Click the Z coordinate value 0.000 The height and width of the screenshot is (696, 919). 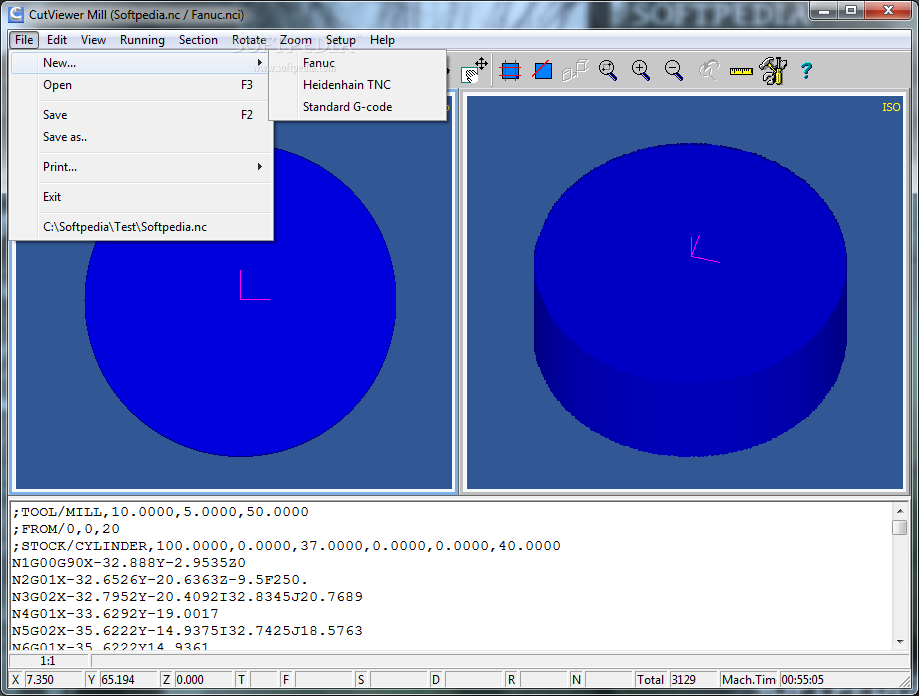click(203, 680)
